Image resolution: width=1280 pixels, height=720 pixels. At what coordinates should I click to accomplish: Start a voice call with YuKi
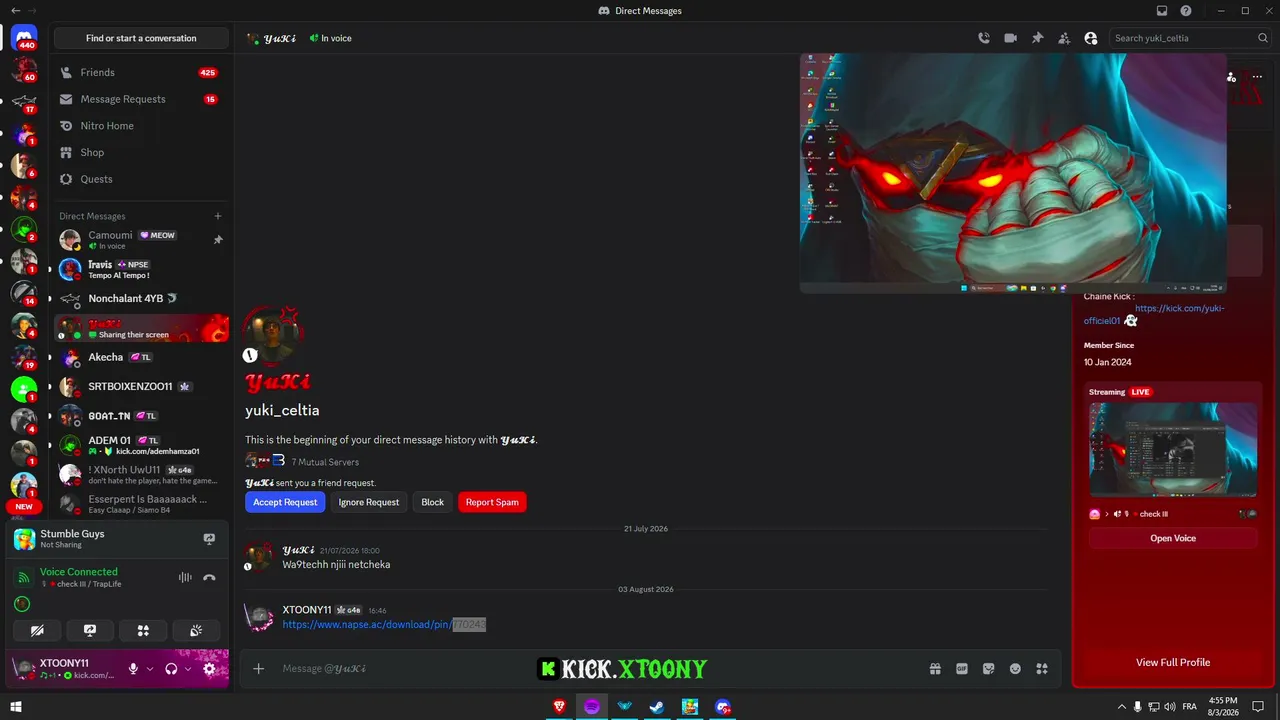pos(984,38)
